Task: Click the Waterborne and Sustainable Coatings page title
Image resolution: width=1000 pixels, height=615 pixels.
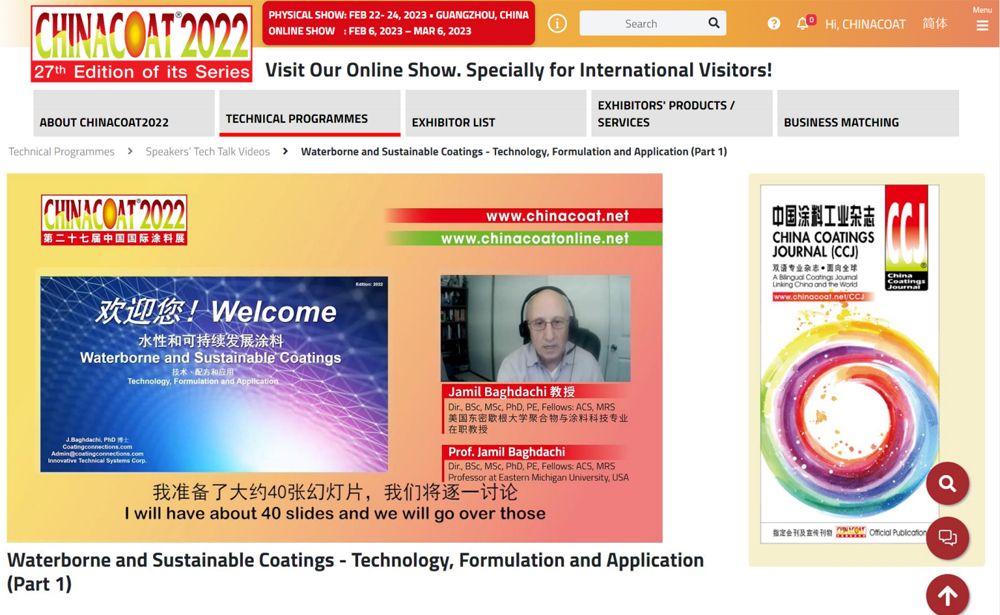Action: 355,572
